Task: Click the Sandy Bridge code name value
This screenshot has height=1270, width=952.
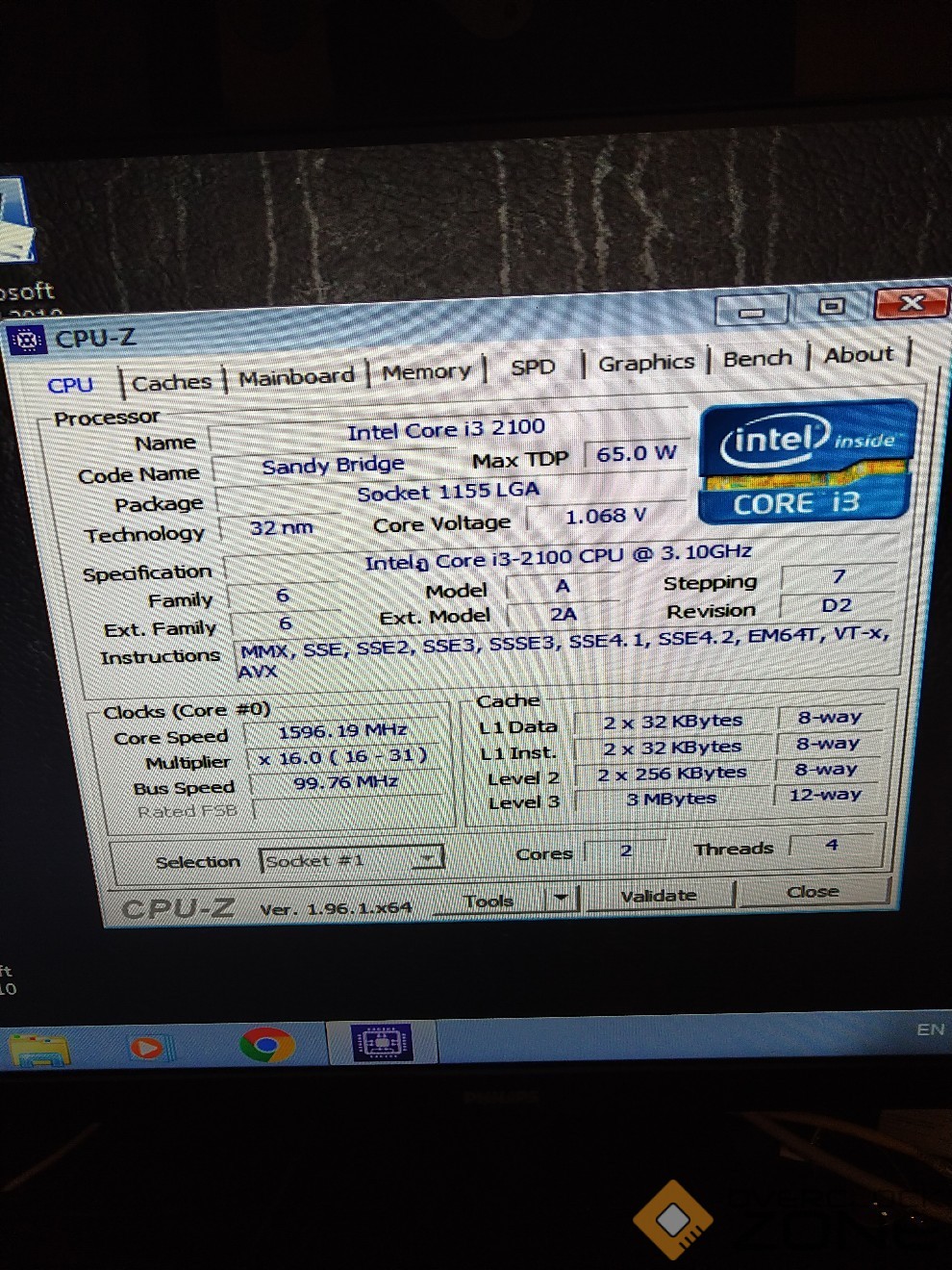Action: coord(334,466)
